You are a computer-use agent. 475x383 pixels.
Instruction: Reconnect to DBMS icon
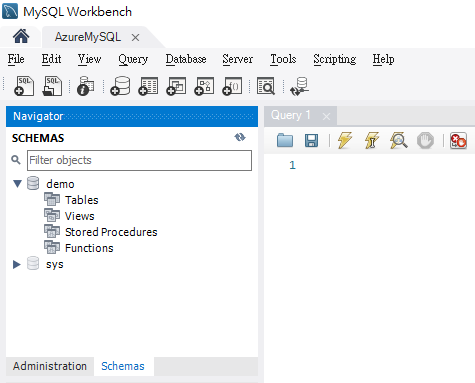pos(299,86)
